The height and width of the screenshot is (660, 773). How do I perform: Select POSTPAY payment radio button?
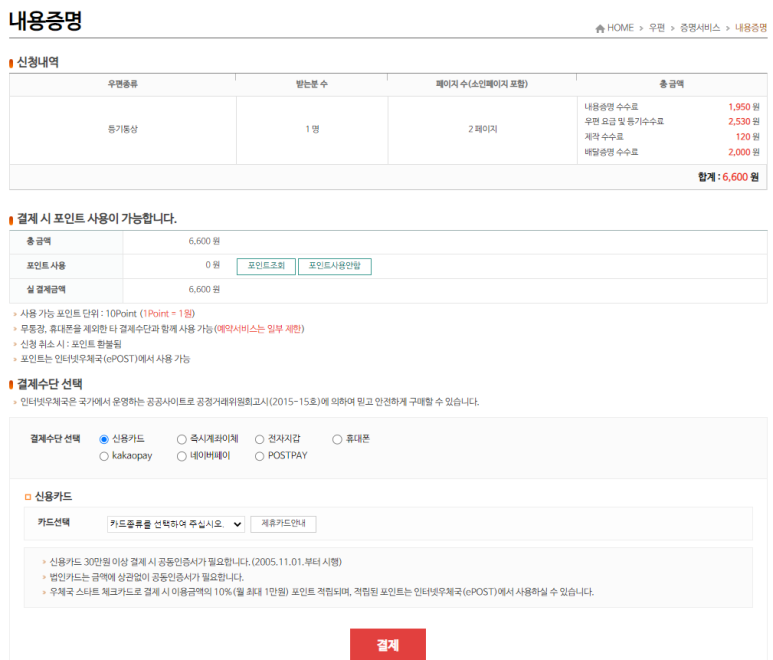tap(259, 456)
